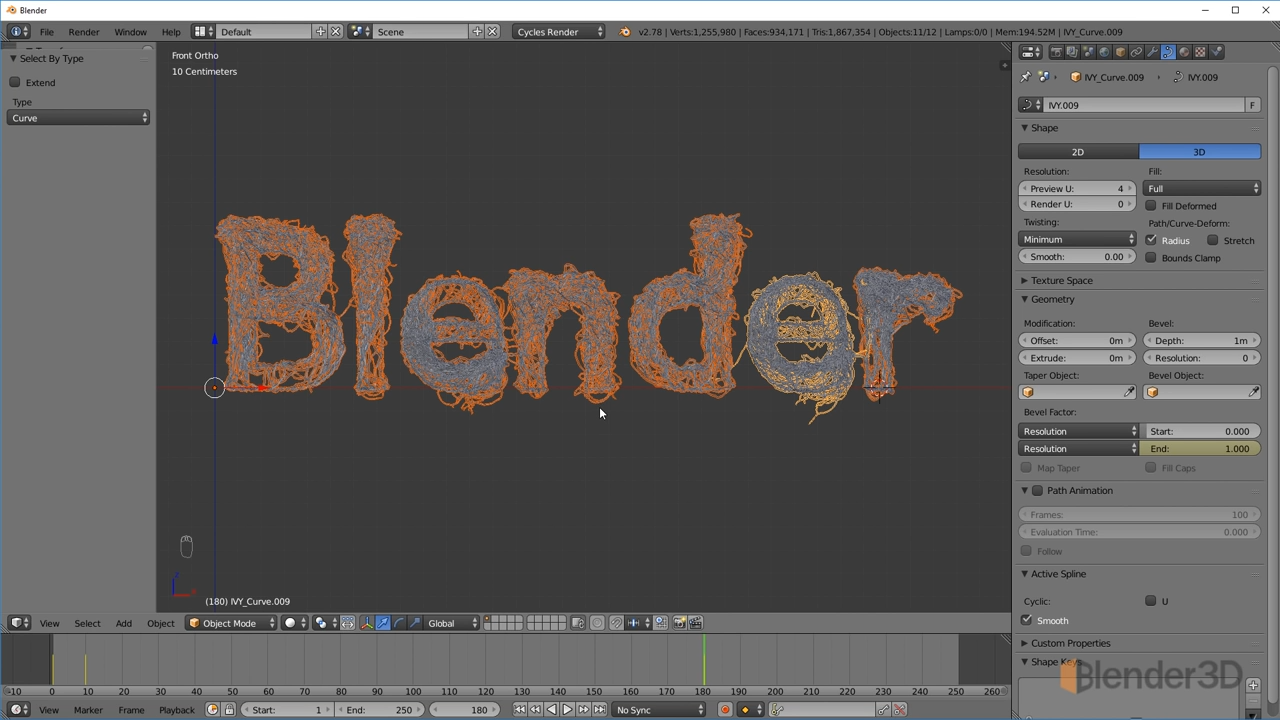
Task: Jump to the timeline end frame
Action: click(x=599, y=710)
